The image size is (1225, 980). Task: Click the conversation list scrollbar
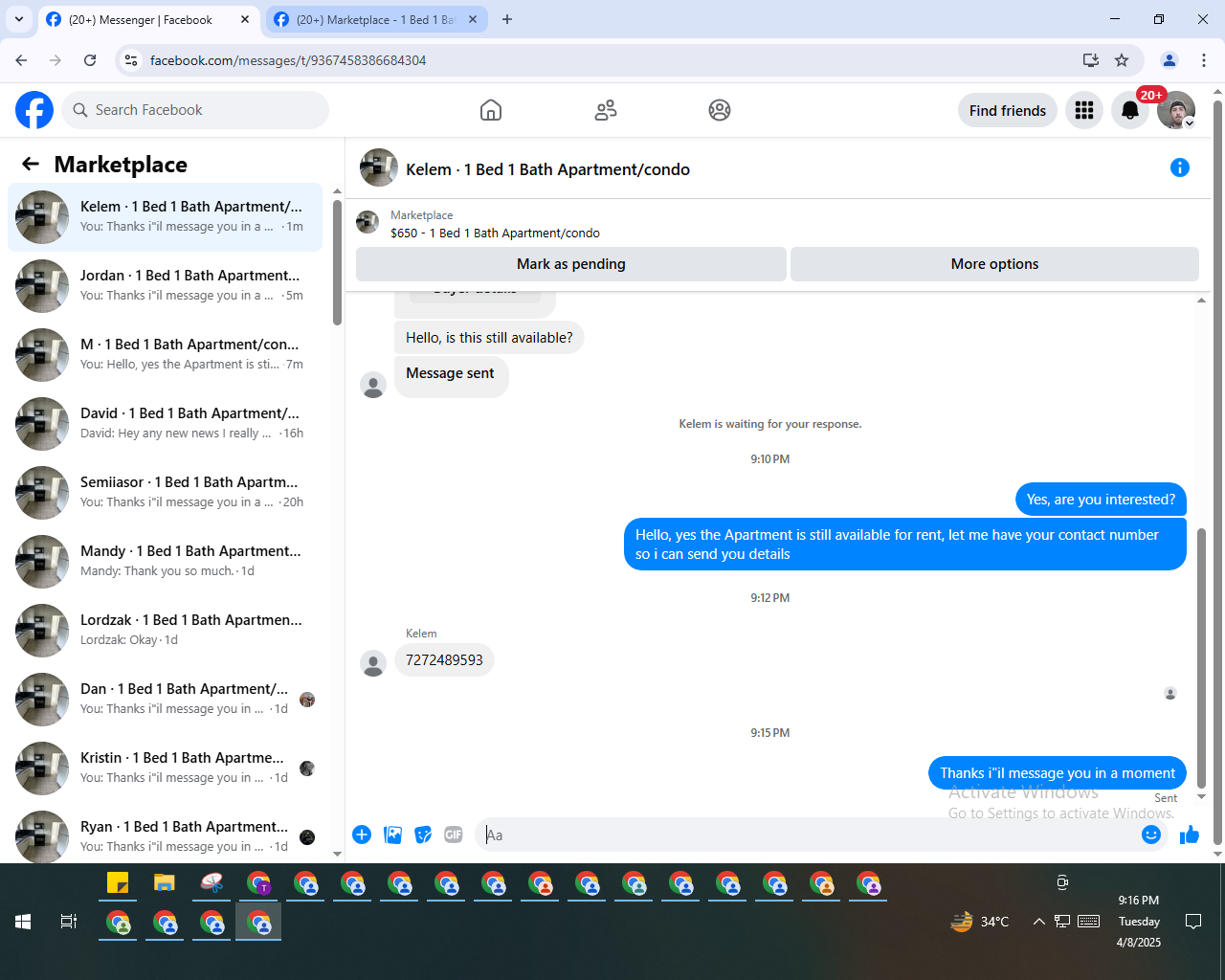[x=337, y=263]
